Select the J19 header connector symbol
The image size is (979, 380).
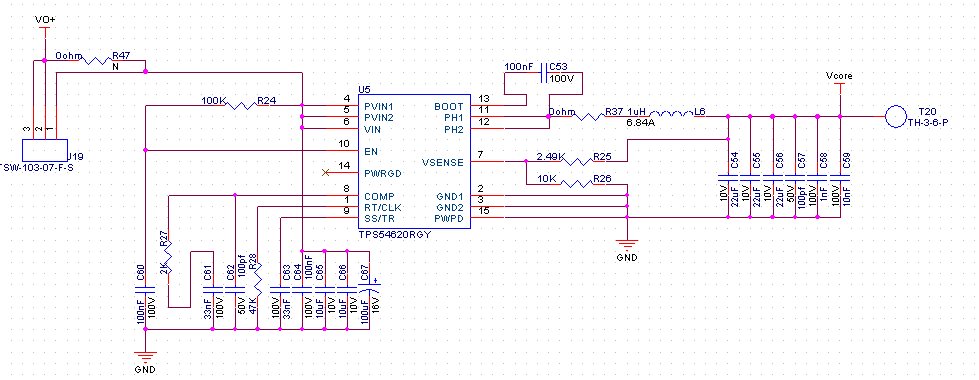click(45, 150)
